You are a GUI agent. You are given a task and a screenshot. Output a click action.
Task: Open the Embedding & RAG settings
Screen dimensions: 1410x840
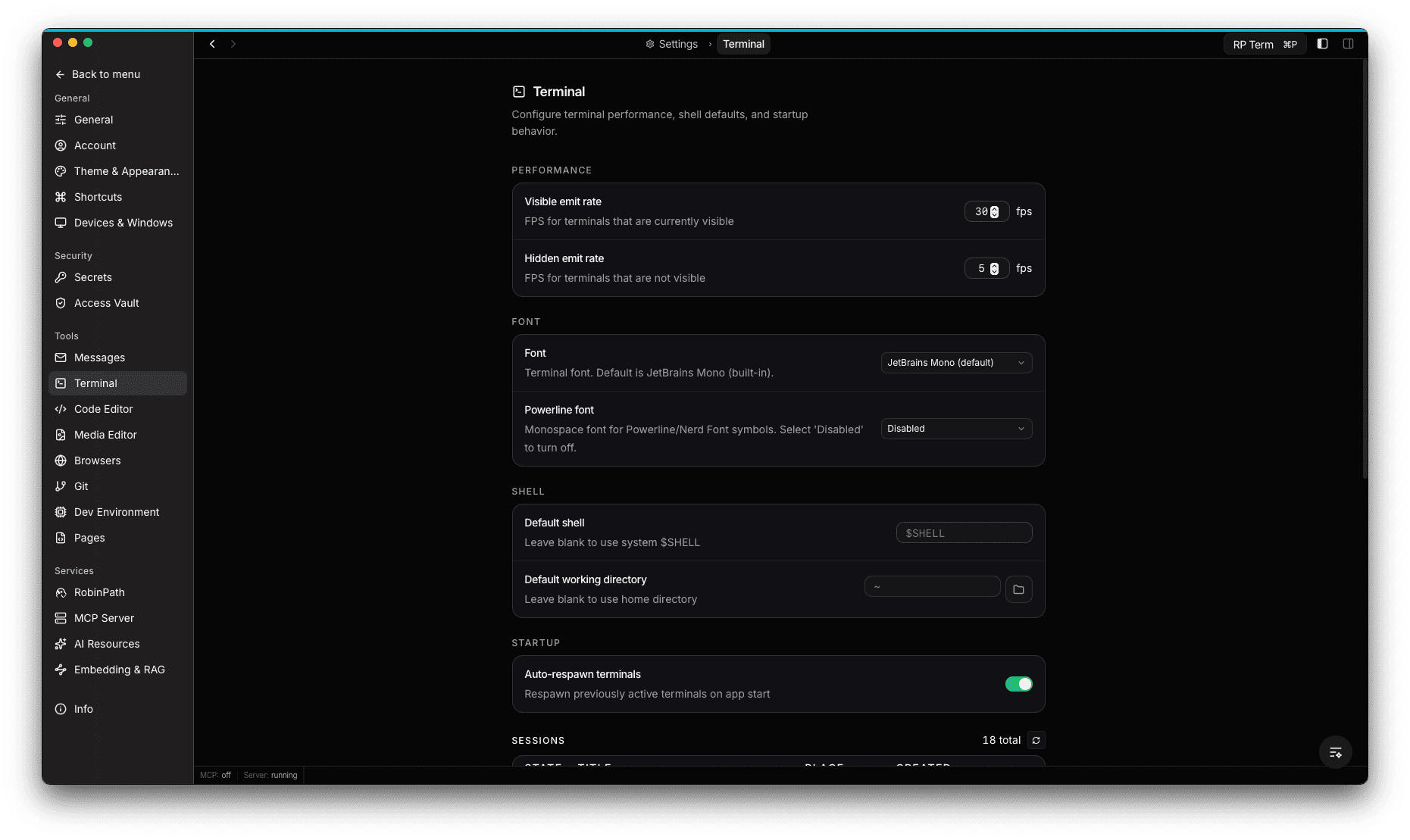[x=120, y=670]
